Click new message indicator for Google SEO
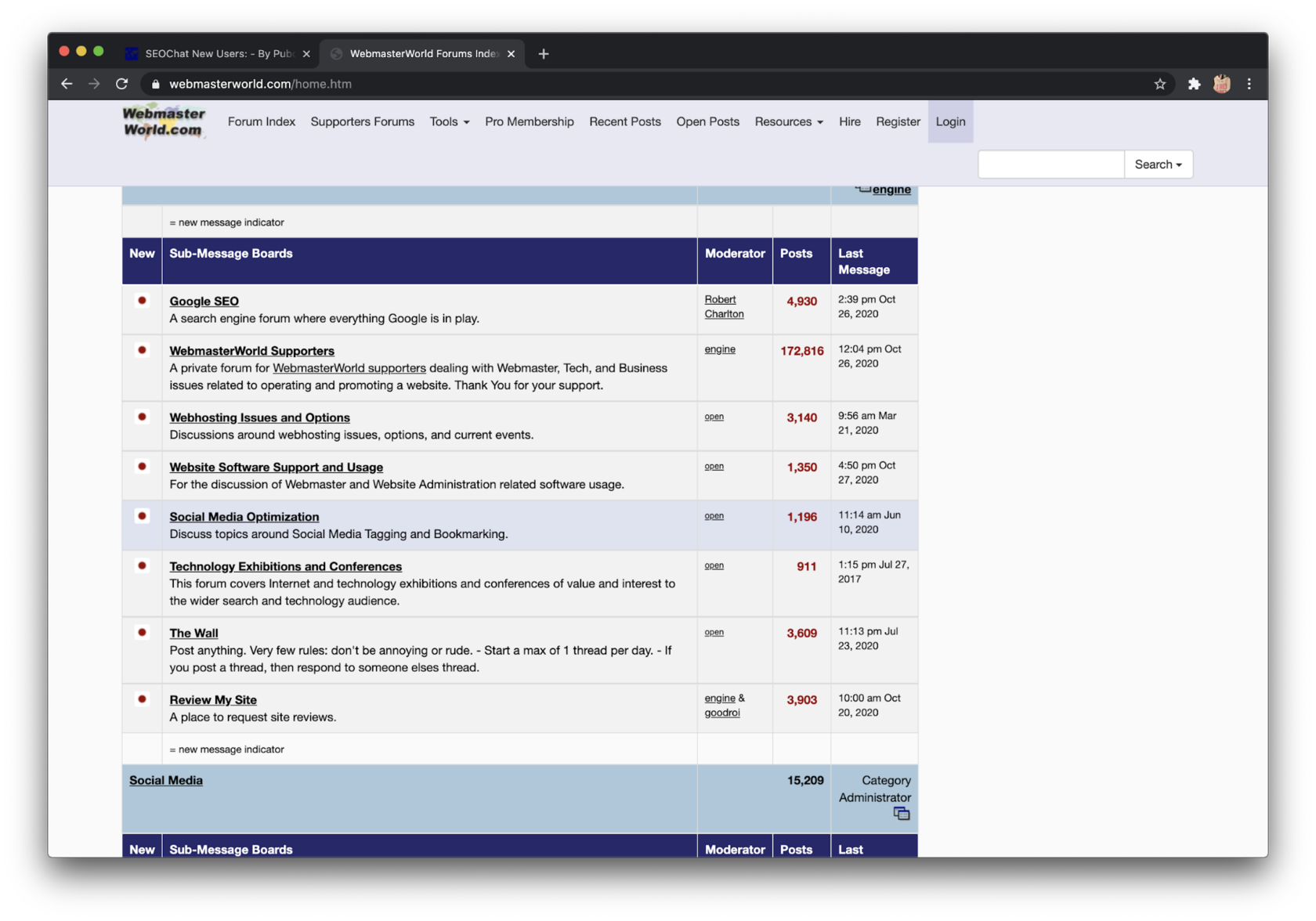The height and width of the screenshot is (921, 1316). pos(142,300)
